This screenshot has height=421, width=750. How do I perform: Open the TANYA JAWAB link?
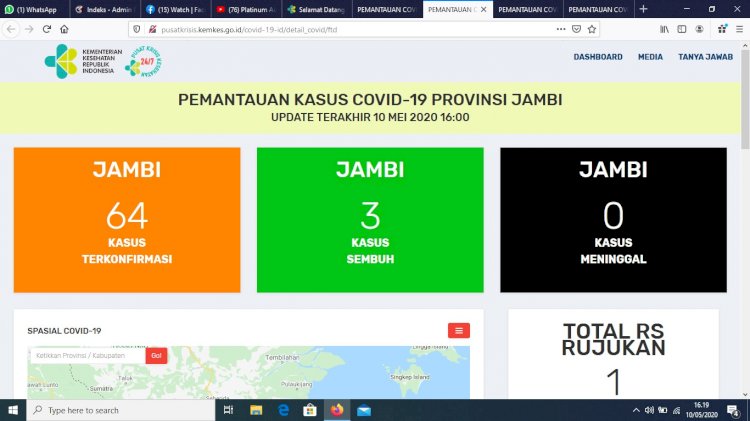[705, 57]
